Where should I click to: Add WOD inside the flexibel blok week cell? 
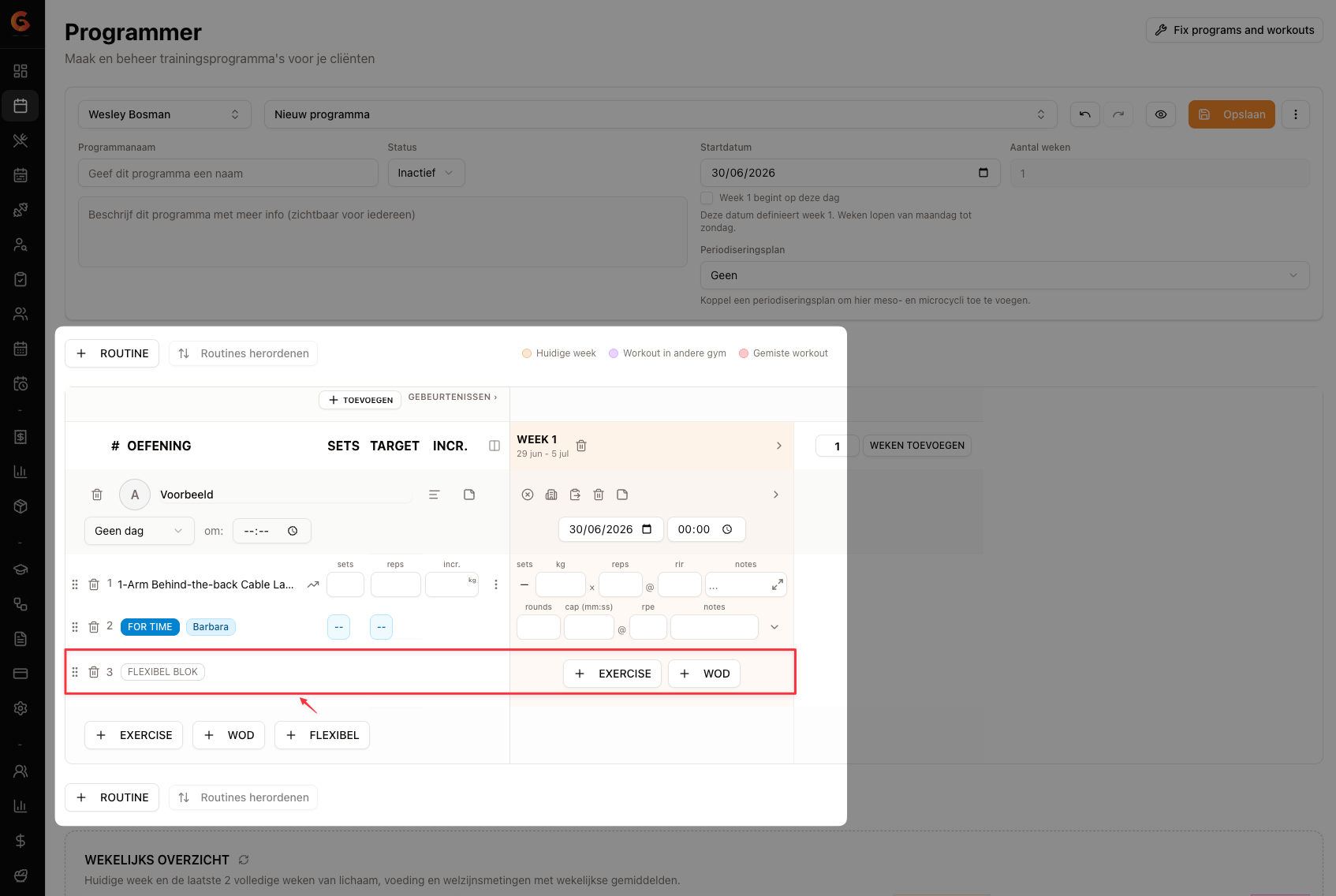click(x=704, y=674)
